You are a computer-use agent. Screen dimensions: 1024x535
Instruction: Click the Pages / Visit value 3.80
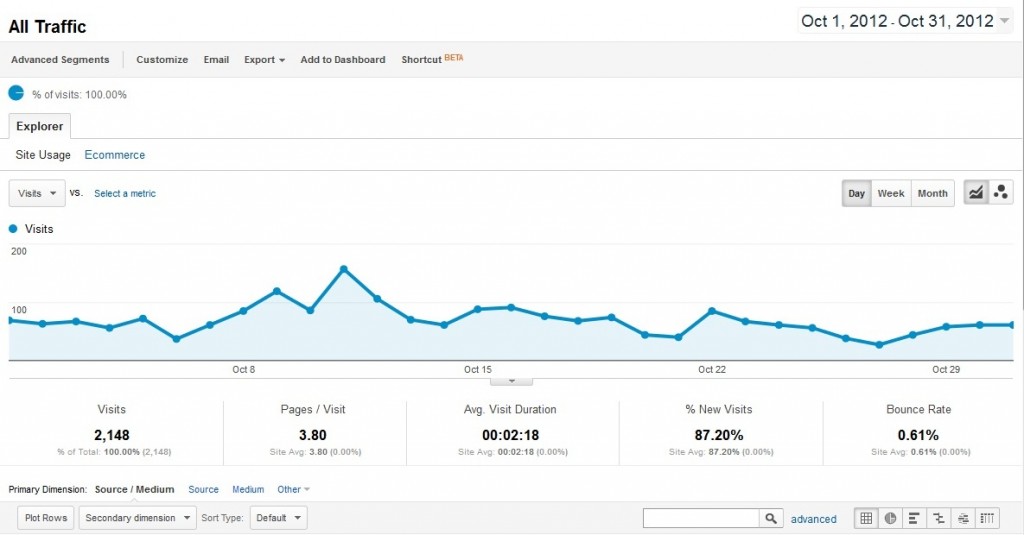coord(313,435)
